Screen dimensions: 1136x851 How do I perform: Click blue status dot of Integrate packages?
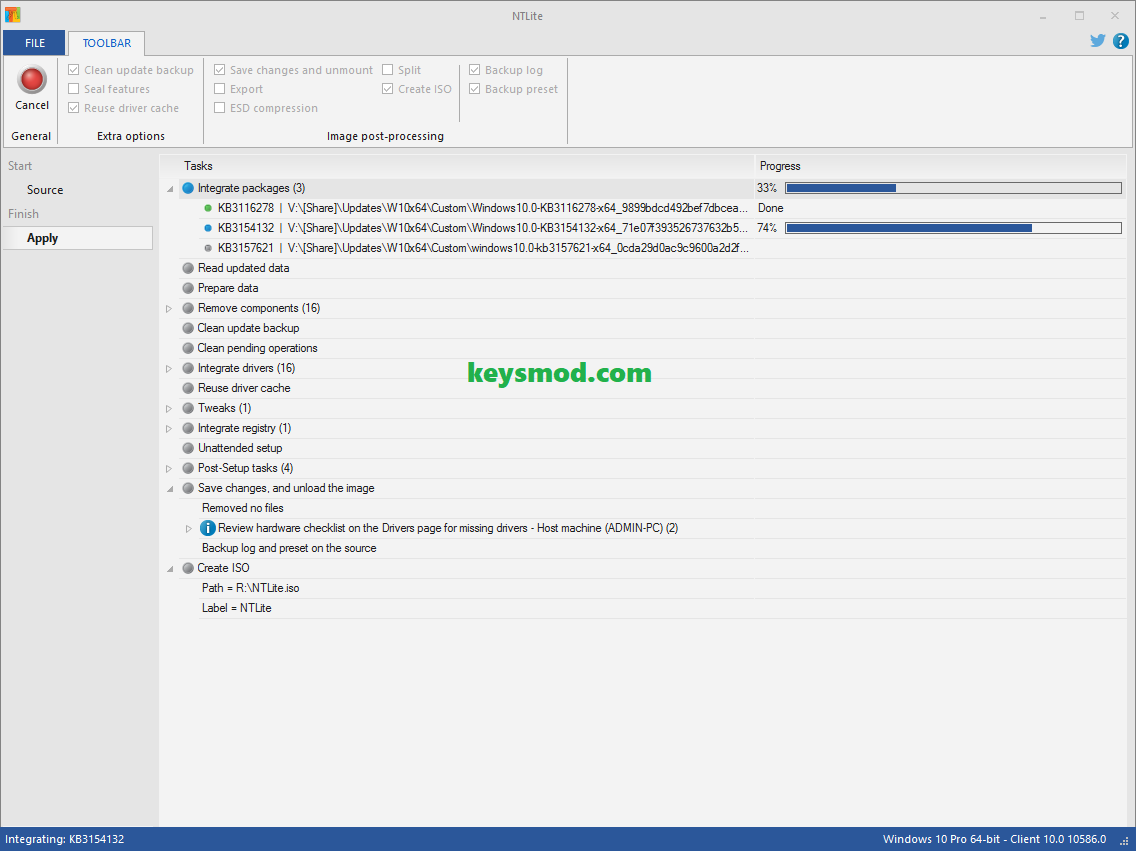[x=188, y=188]
